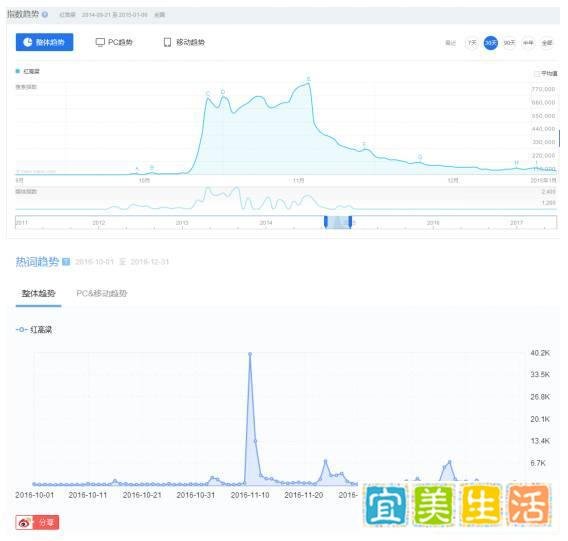Choose the 30天 time range

[x=490, y=43]
